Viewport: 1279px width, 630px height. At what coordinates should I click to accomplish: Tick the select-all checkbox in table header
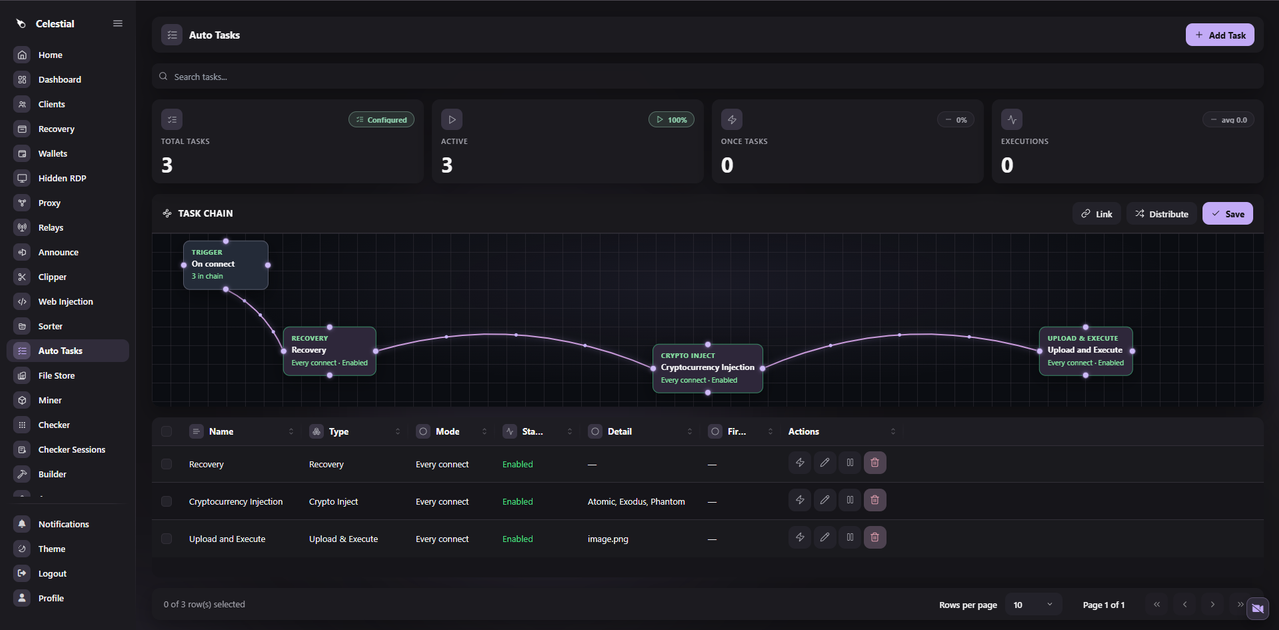click(x=166, y=432)
